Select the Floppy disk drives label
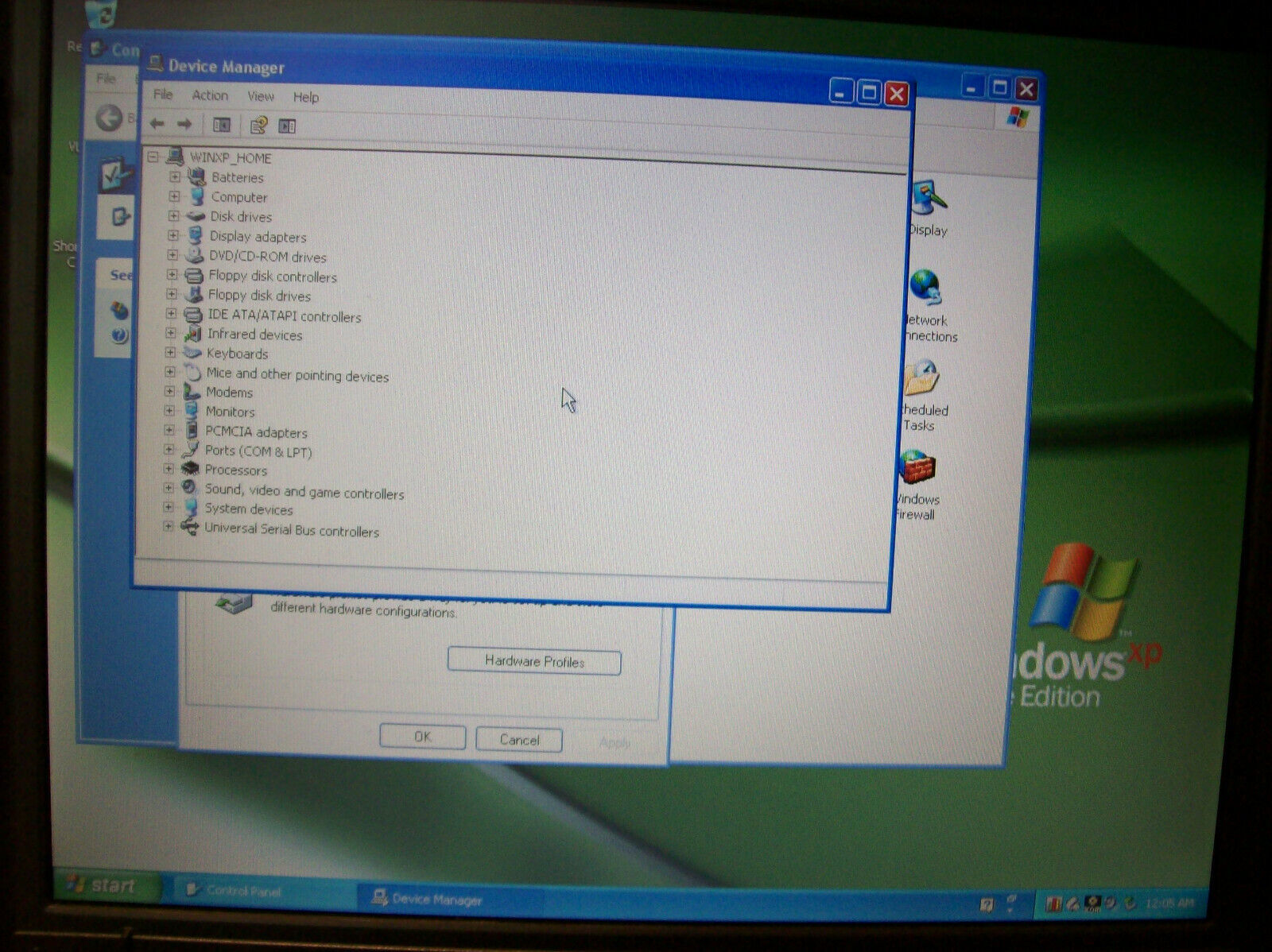 pyautogui.click(x=259, y=296)
